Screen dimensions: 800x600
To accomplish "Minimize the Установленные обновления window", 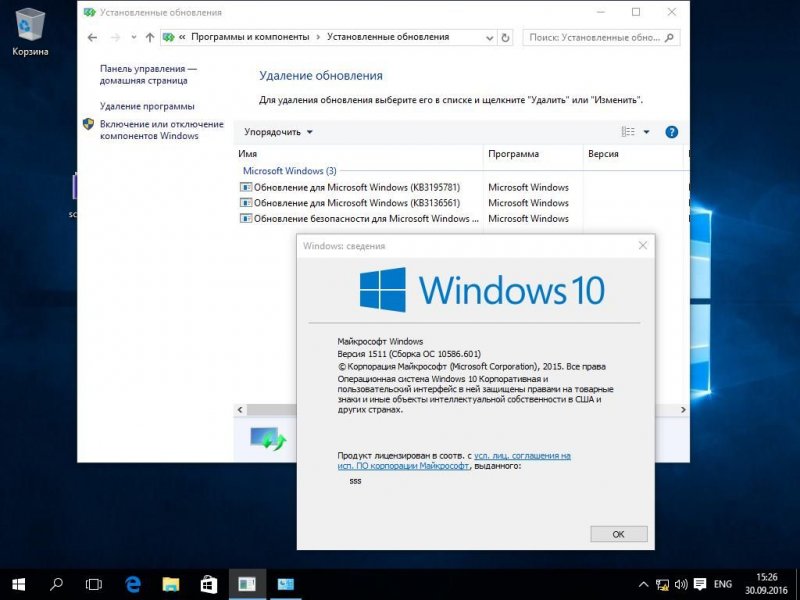I will [601, 12].
